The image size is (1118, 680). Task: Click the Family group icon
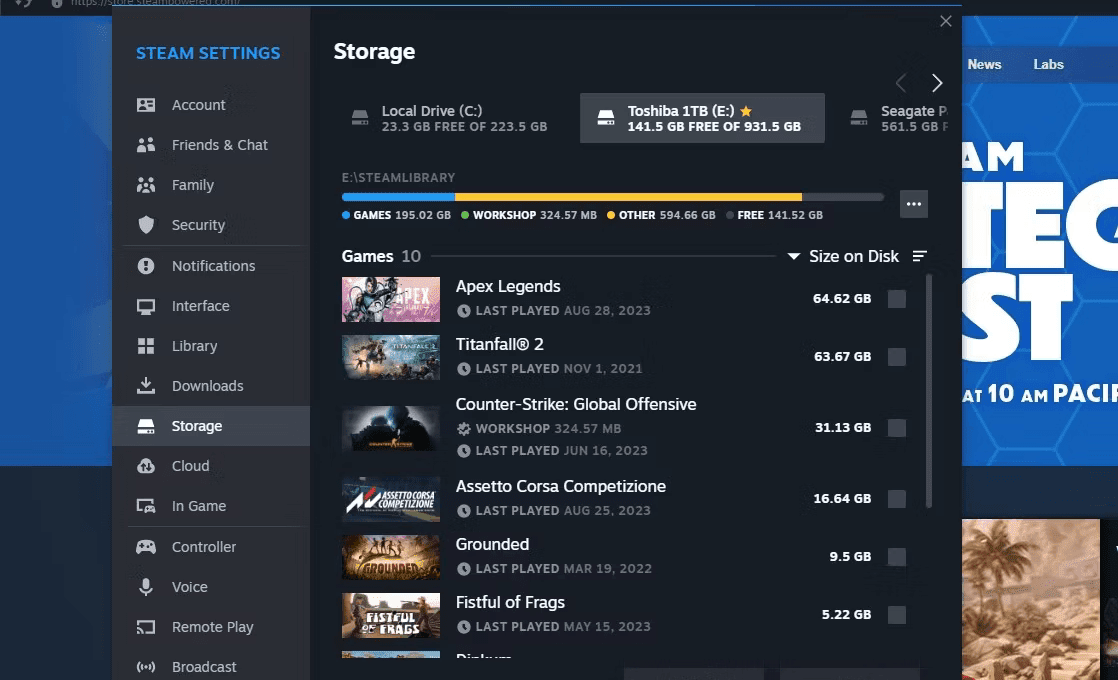[x=145, y=185]
